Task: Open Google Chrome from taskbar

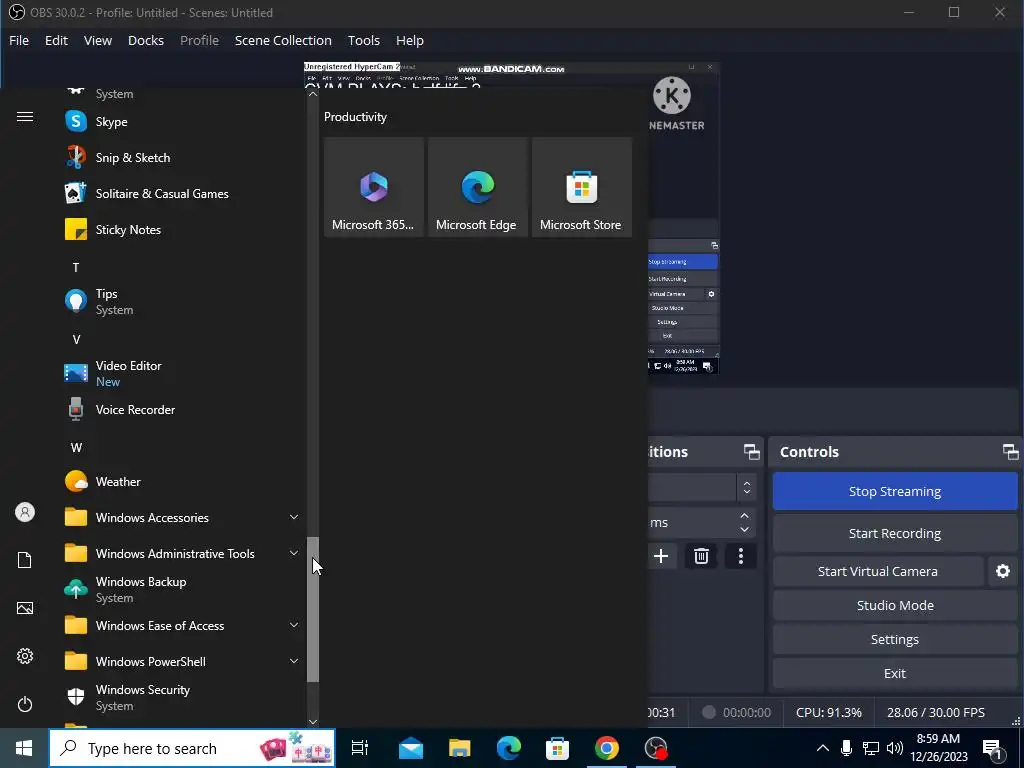Action: (x=607, y=748)
